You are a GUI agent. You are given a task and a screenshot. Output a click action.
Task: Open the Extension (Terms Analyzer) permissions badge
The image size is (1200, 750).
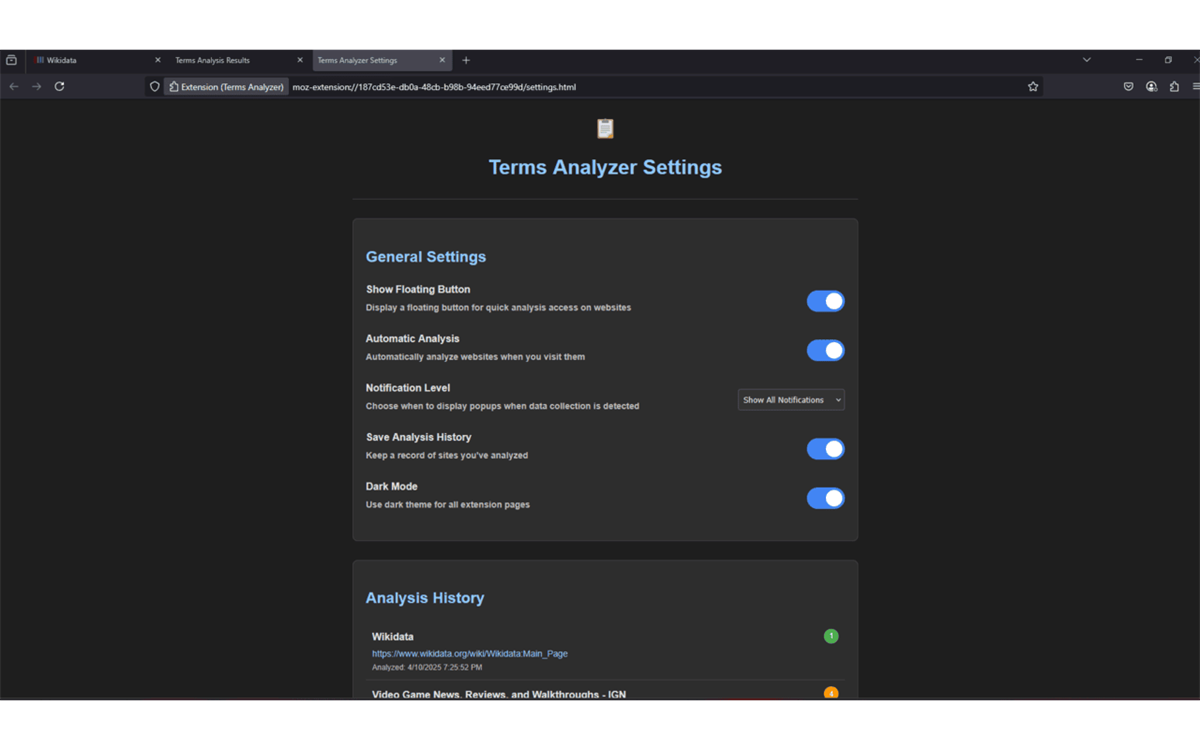point(226,87)
